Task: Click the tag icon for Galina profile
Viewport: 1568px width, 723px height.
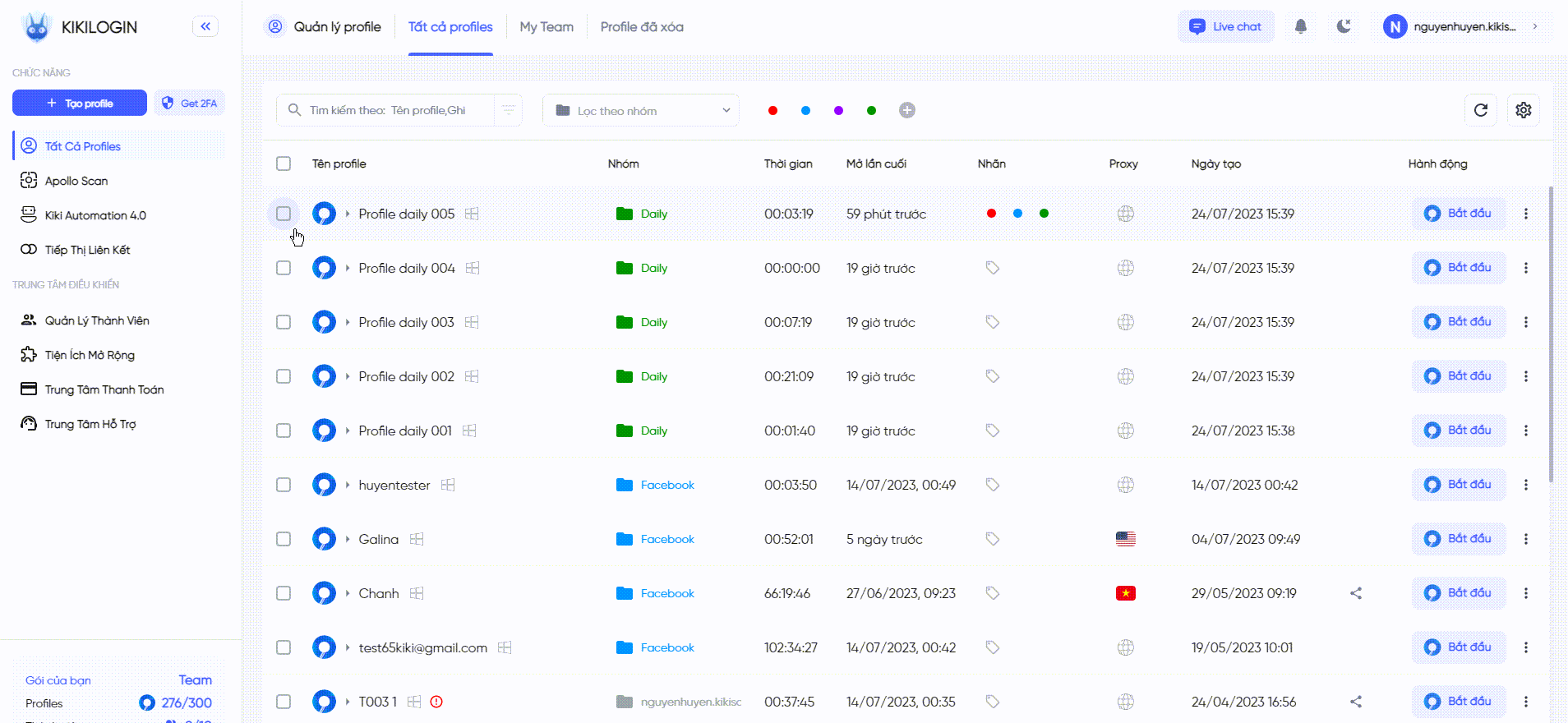Action: click(x=992, y=539)
